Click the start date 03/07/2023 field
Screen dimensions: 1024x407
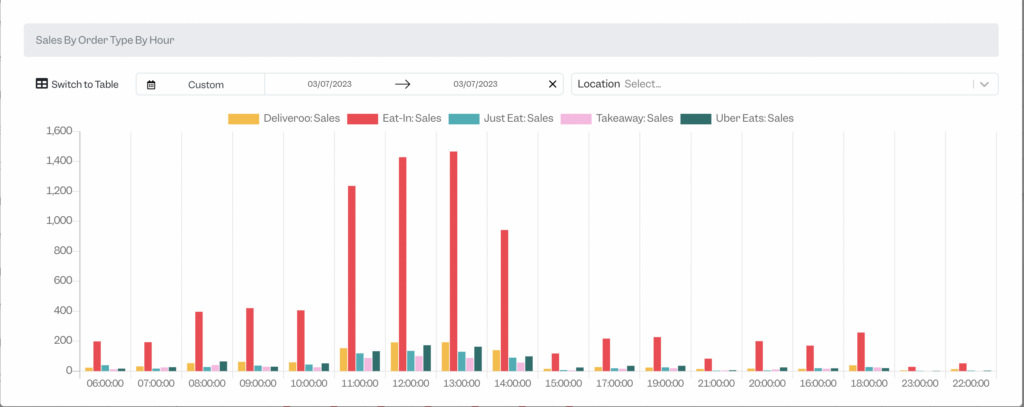click(330, 84)
